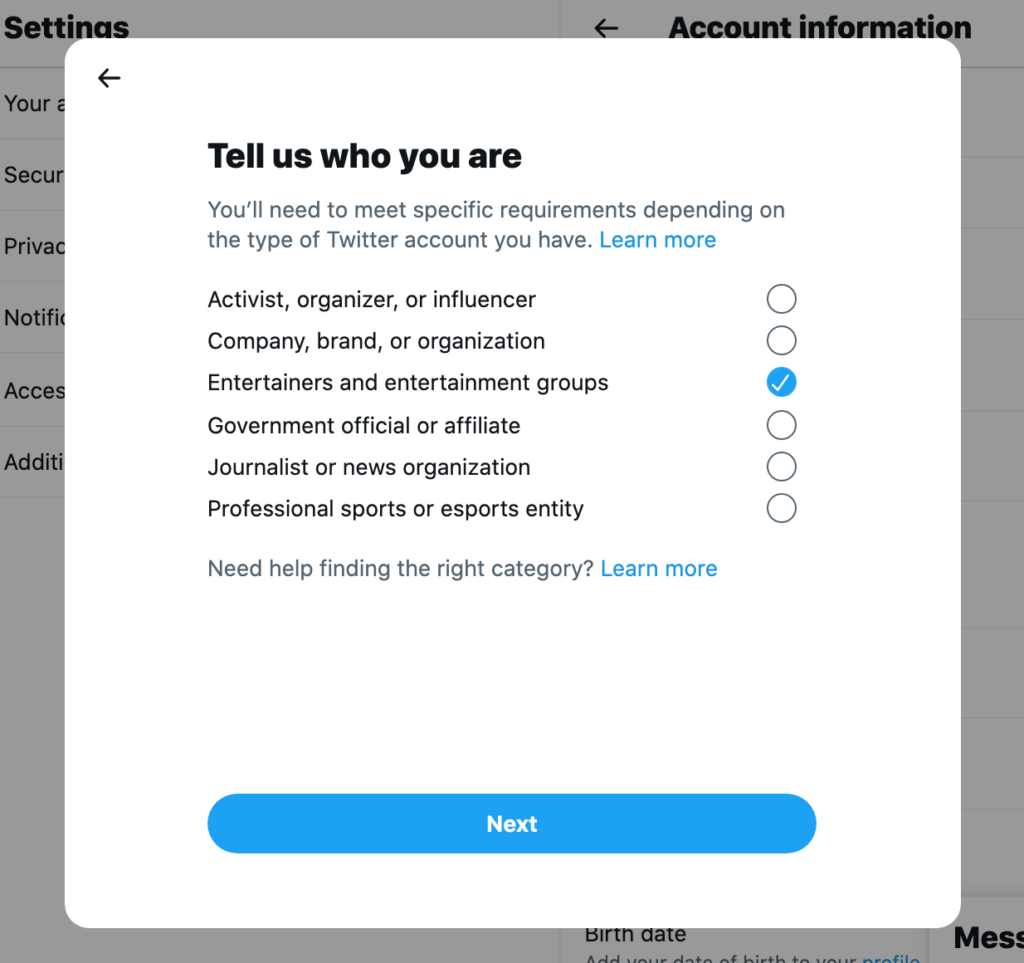Click the Account information back arrow
This screenshot has height=963, width=1024.
click(x=606, y=28)
